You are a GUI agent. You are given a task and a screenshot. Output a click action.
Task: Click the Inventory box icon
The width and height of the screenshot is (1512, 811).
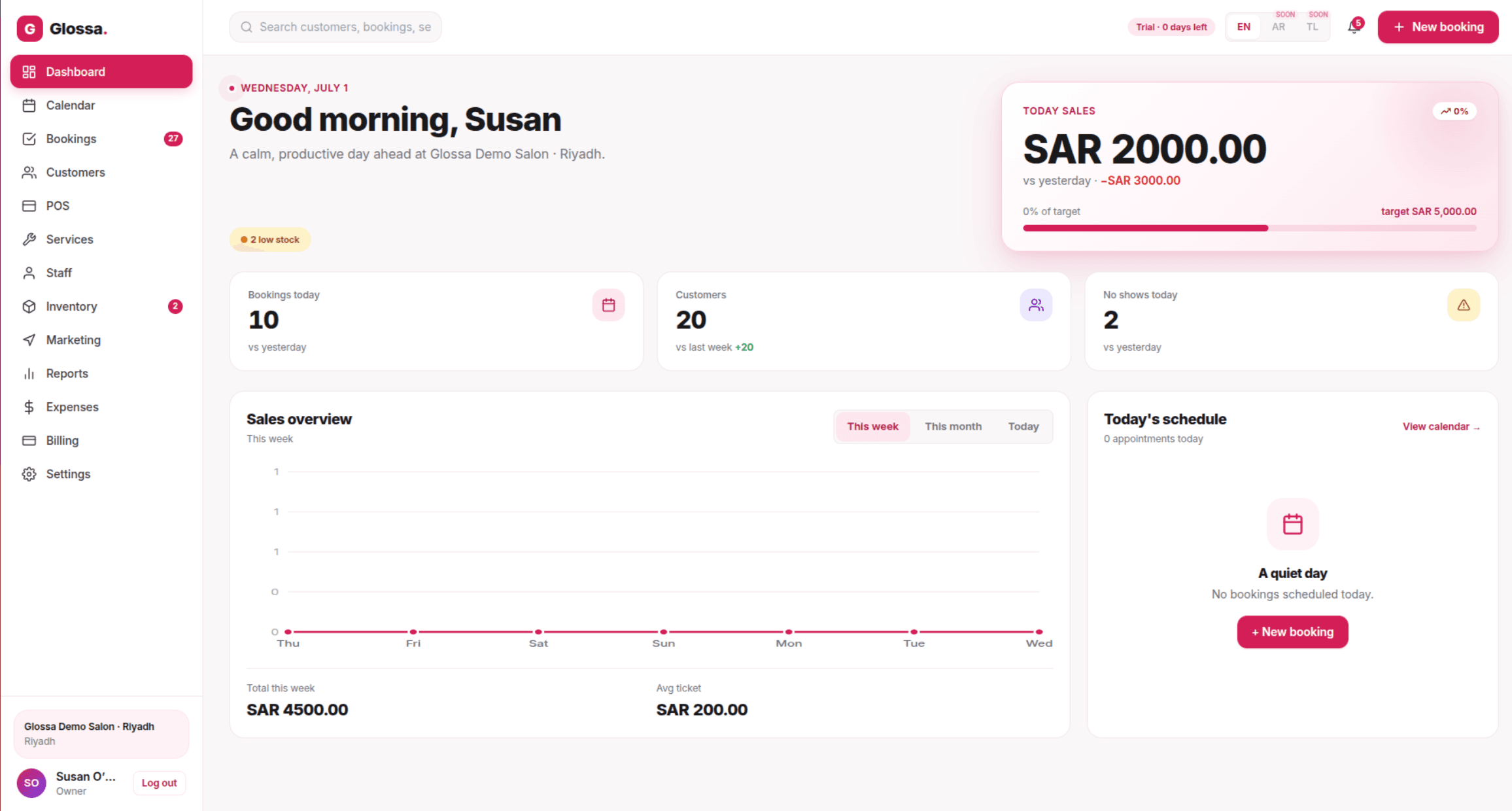tap(29, 306)
